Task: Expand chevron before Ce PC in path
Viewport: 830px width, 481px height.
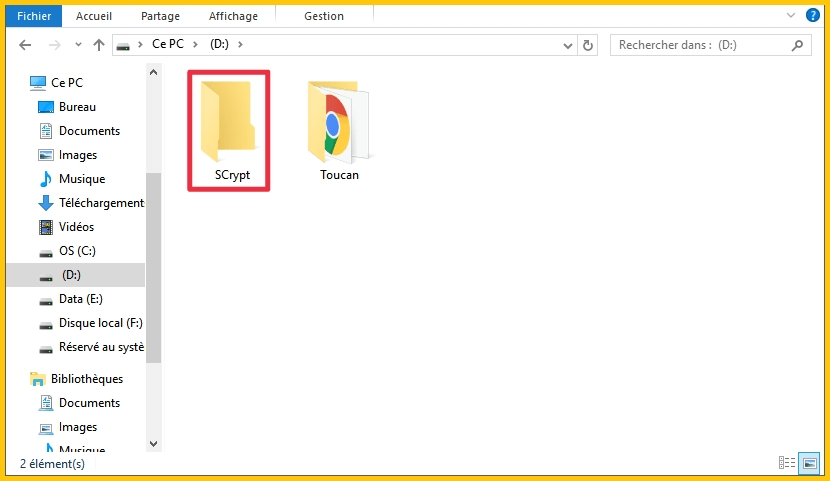Action: point(140,44)
